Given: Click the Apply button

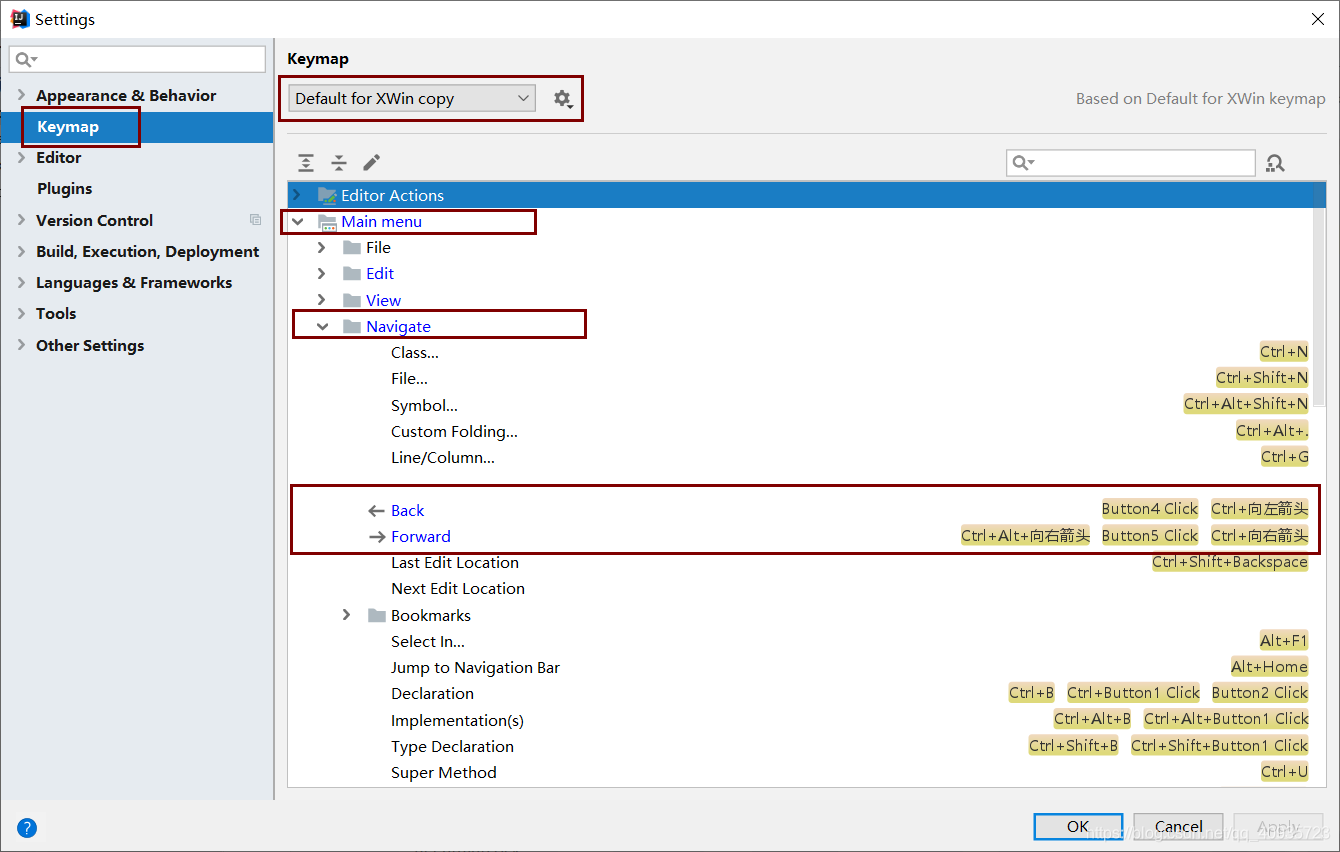Looking at the screenshot, I should (x=1279, y=826).
